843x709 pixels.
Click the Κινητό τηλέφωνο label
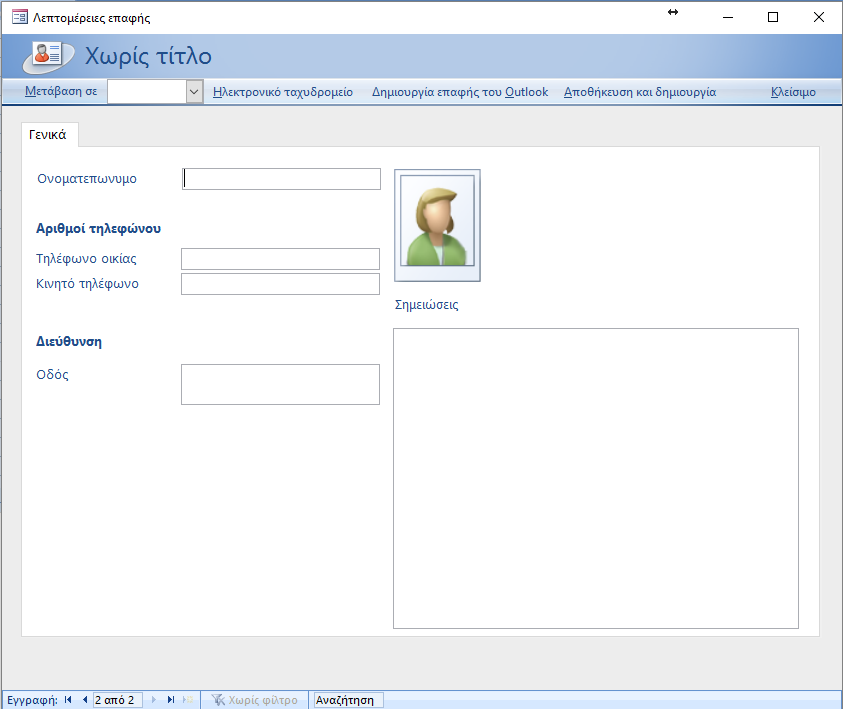click(87, 283)
